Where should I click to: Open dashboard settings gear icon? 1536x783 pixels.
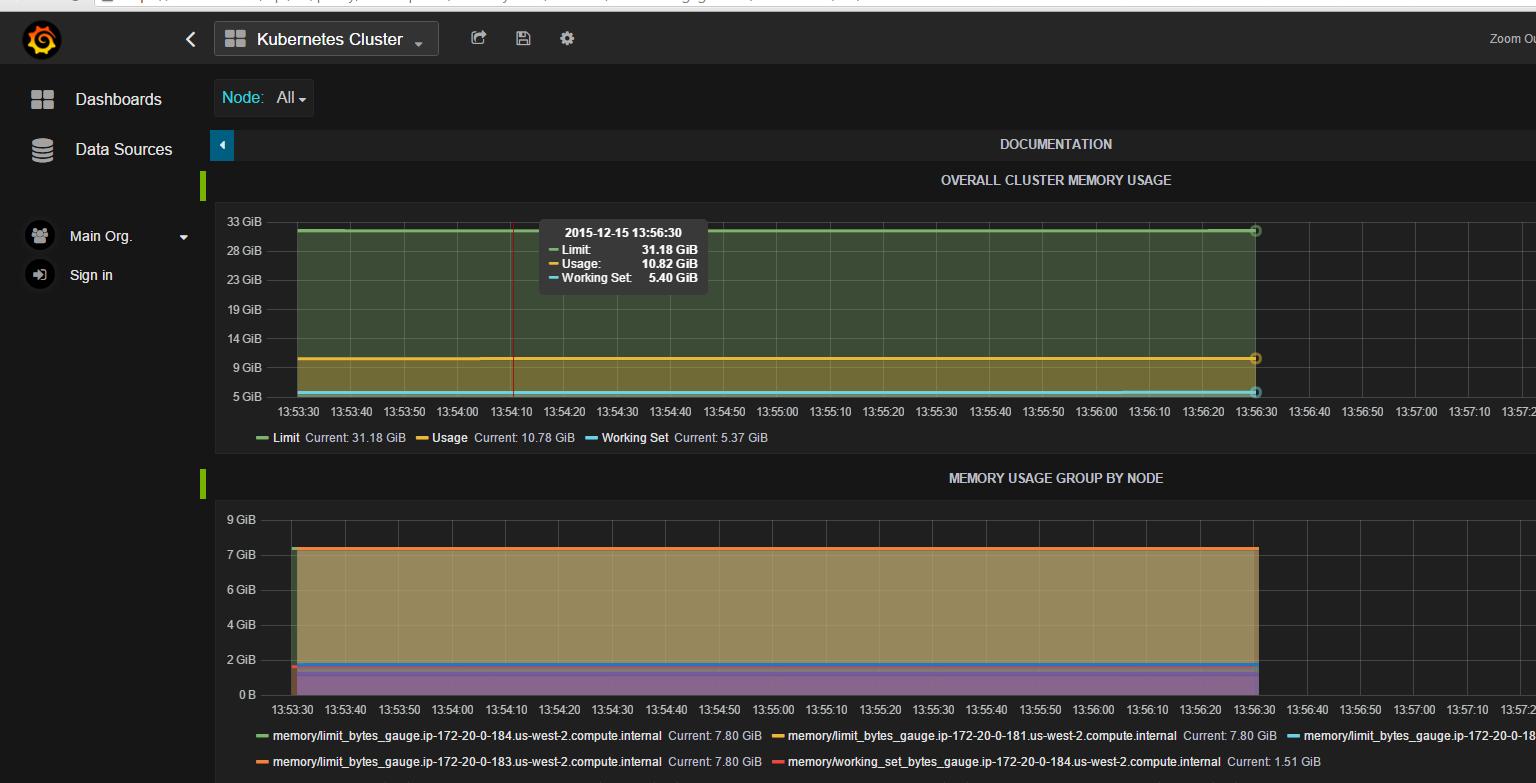coord(567,38)
